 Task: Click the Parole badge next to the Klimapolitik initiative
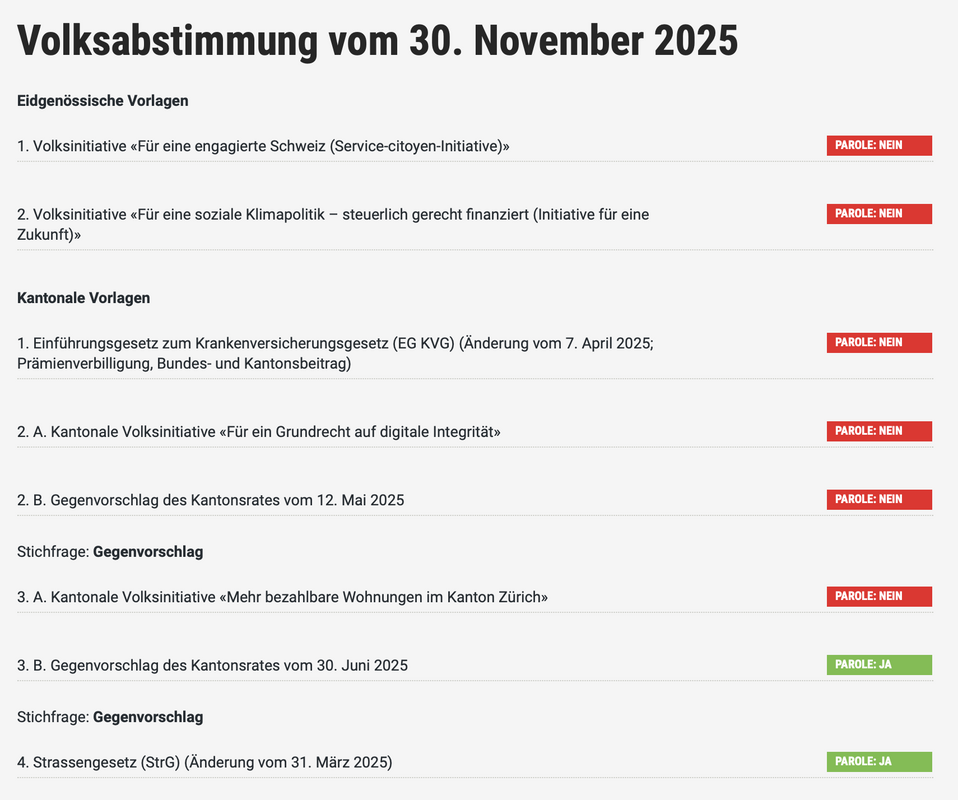coord(879,214)
